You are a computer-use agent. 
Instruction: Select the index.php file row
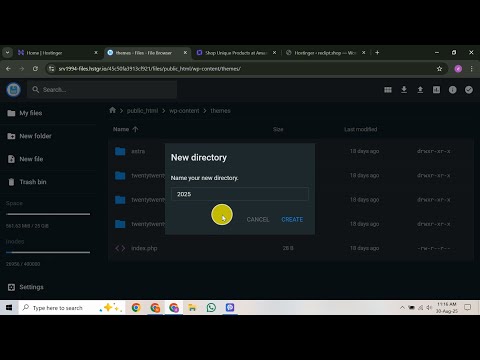[291, 248]
